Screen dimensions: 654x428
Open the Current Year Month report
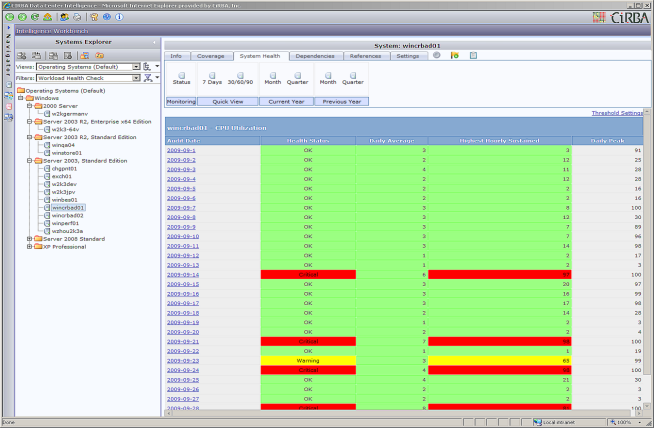point(273,76)
